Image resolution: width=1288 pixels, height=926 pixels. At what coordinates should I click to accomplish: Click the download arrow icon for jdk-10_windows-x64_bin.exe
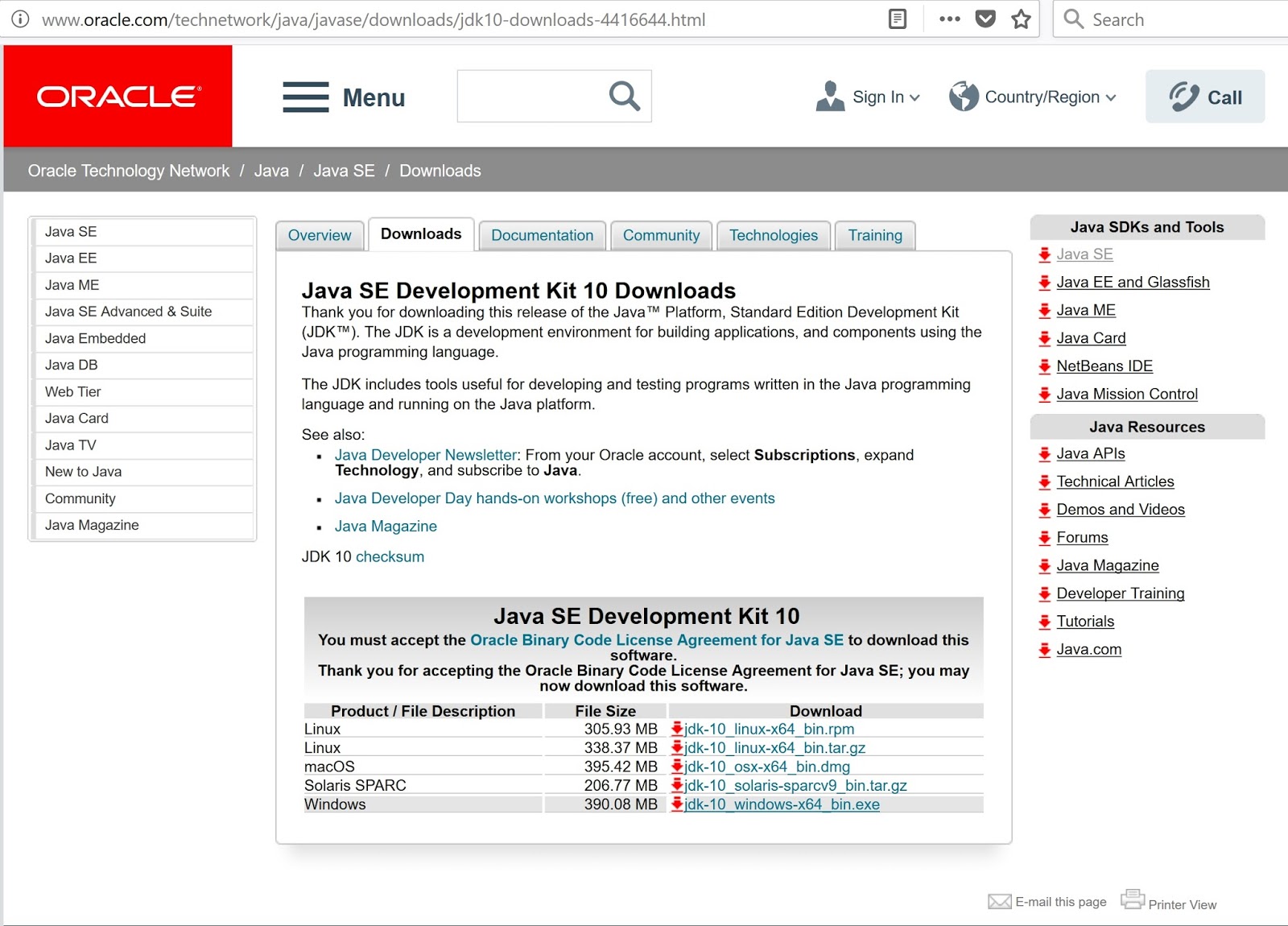coord(677,804)
